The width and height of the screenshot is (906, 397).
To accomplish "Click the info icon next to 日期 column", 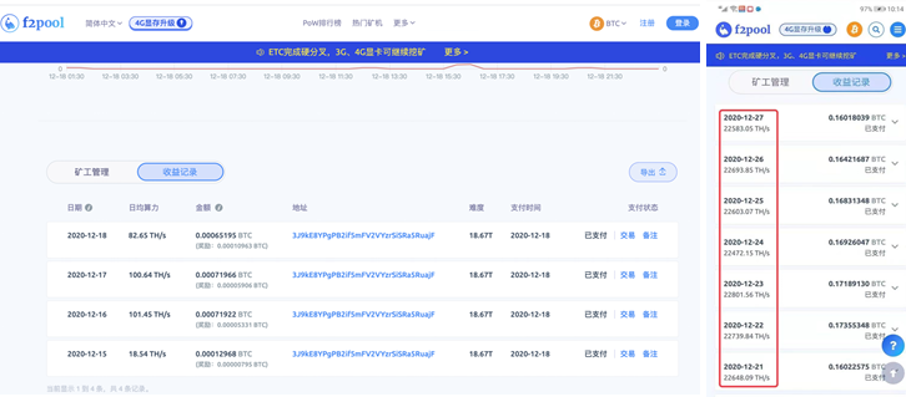I will click(89, 207).
